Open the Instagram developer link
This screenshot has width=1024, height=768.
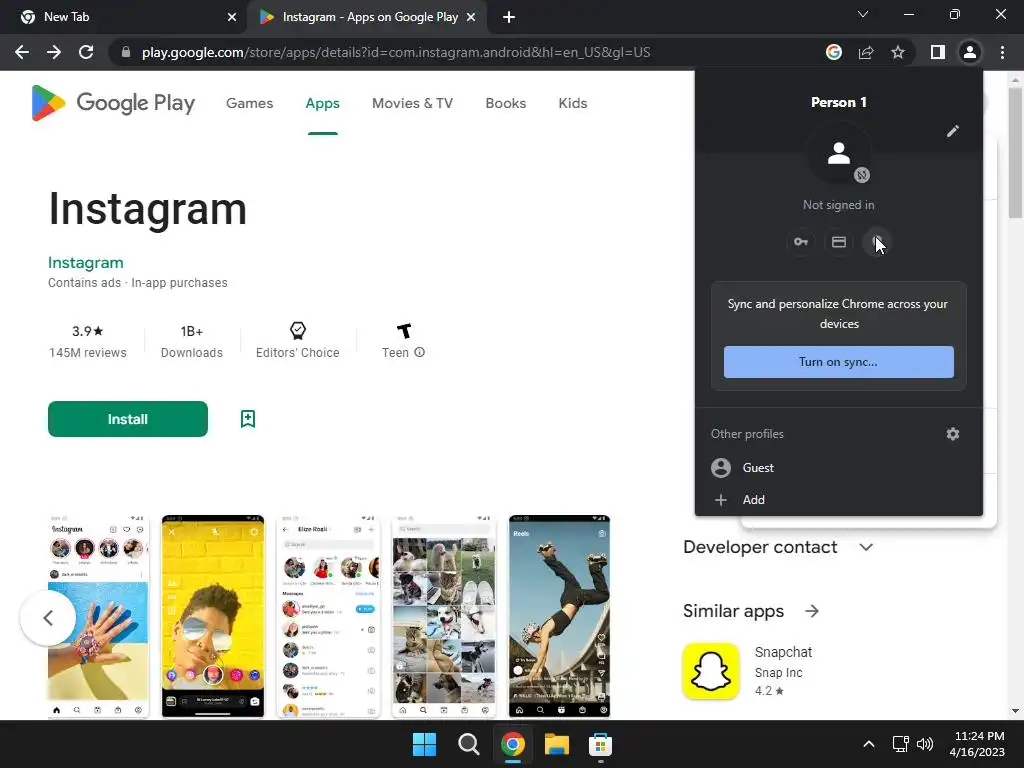click(86, 263)
